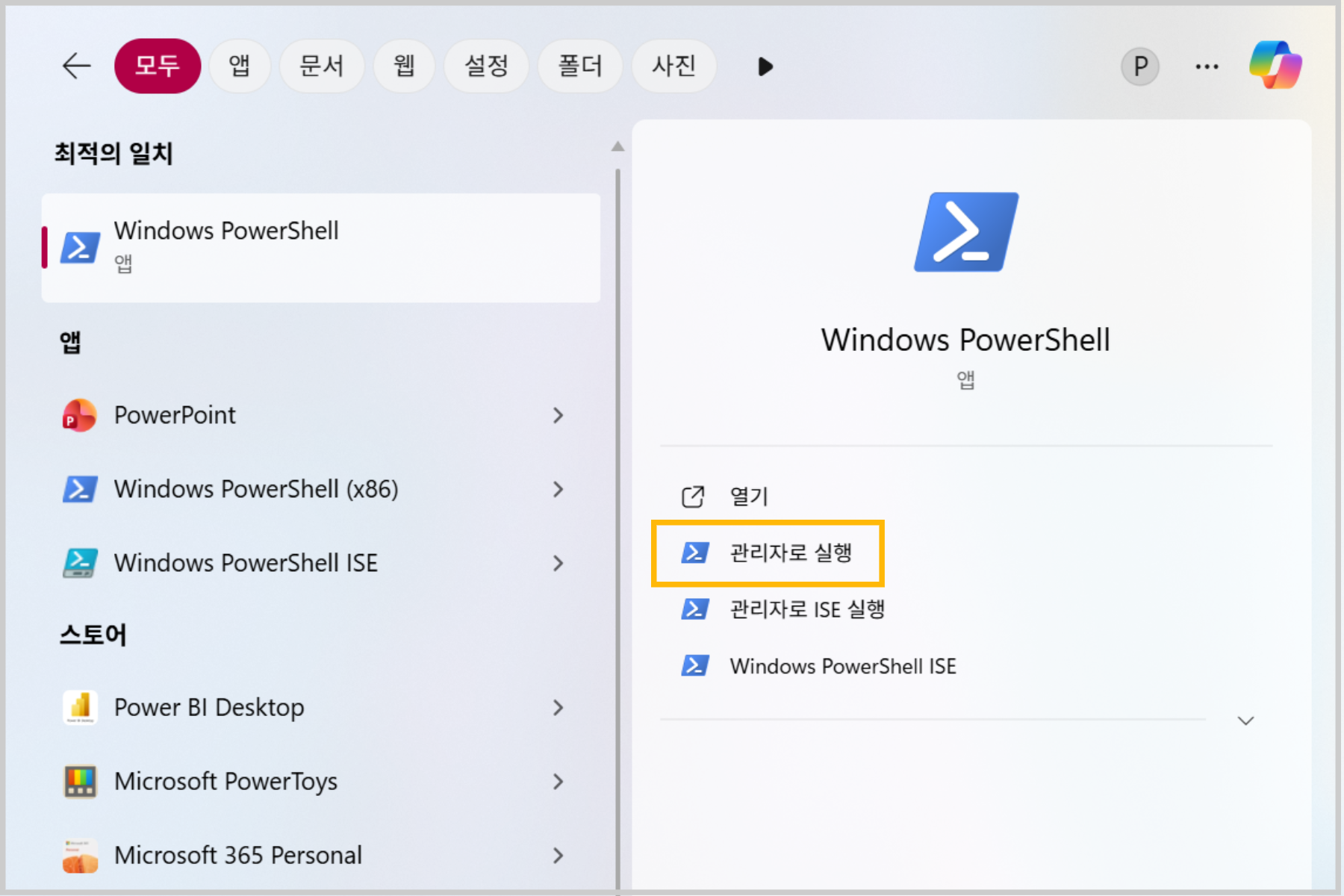Image resolution: width=1344 pixels, height=896 pixels.
Task: Choose 관리자로 ISE 실행 action
Action: click(x=807, y=609)
